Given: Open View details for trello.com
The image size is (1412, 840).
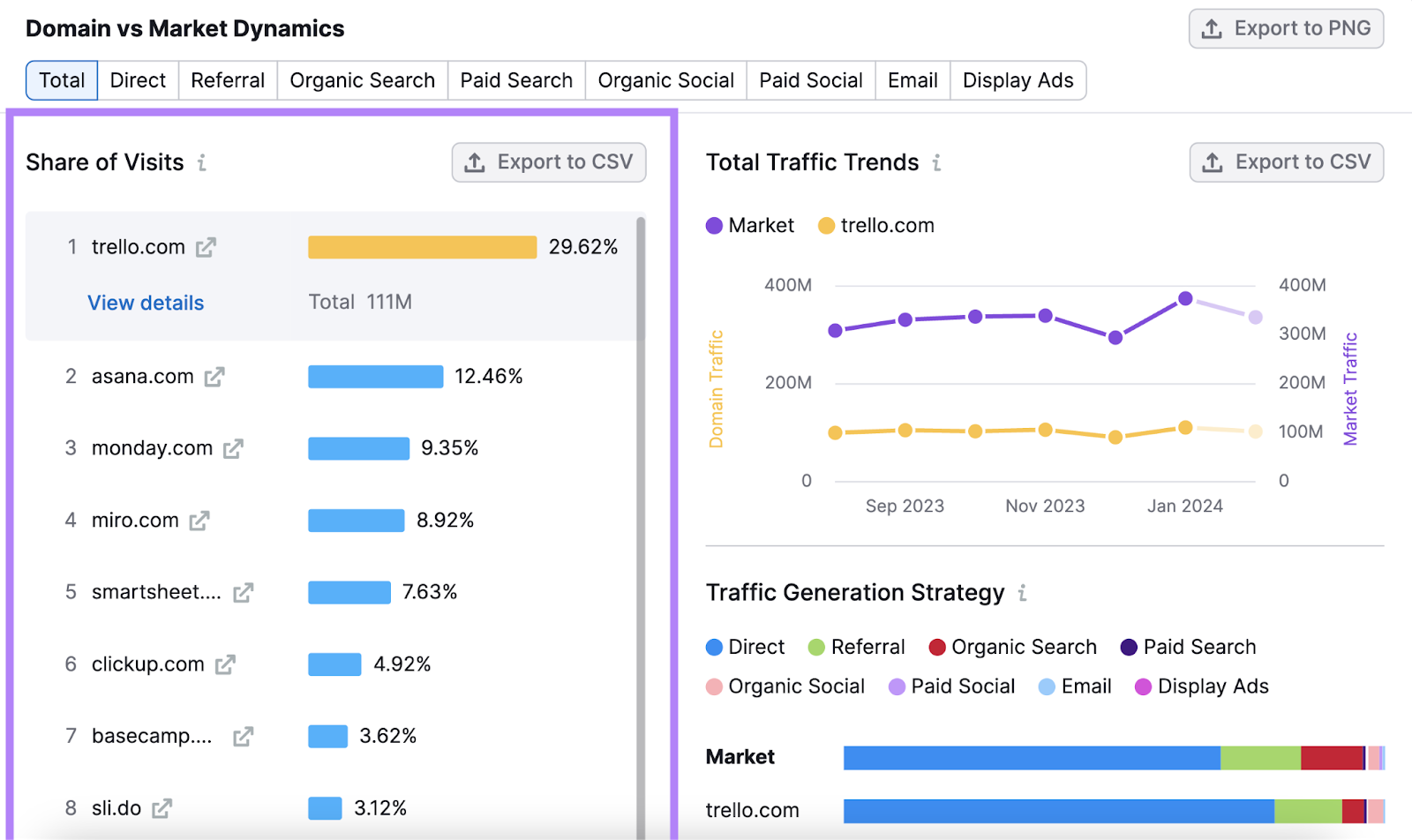Looking at the screenshot, I should (x=146, y=303).
